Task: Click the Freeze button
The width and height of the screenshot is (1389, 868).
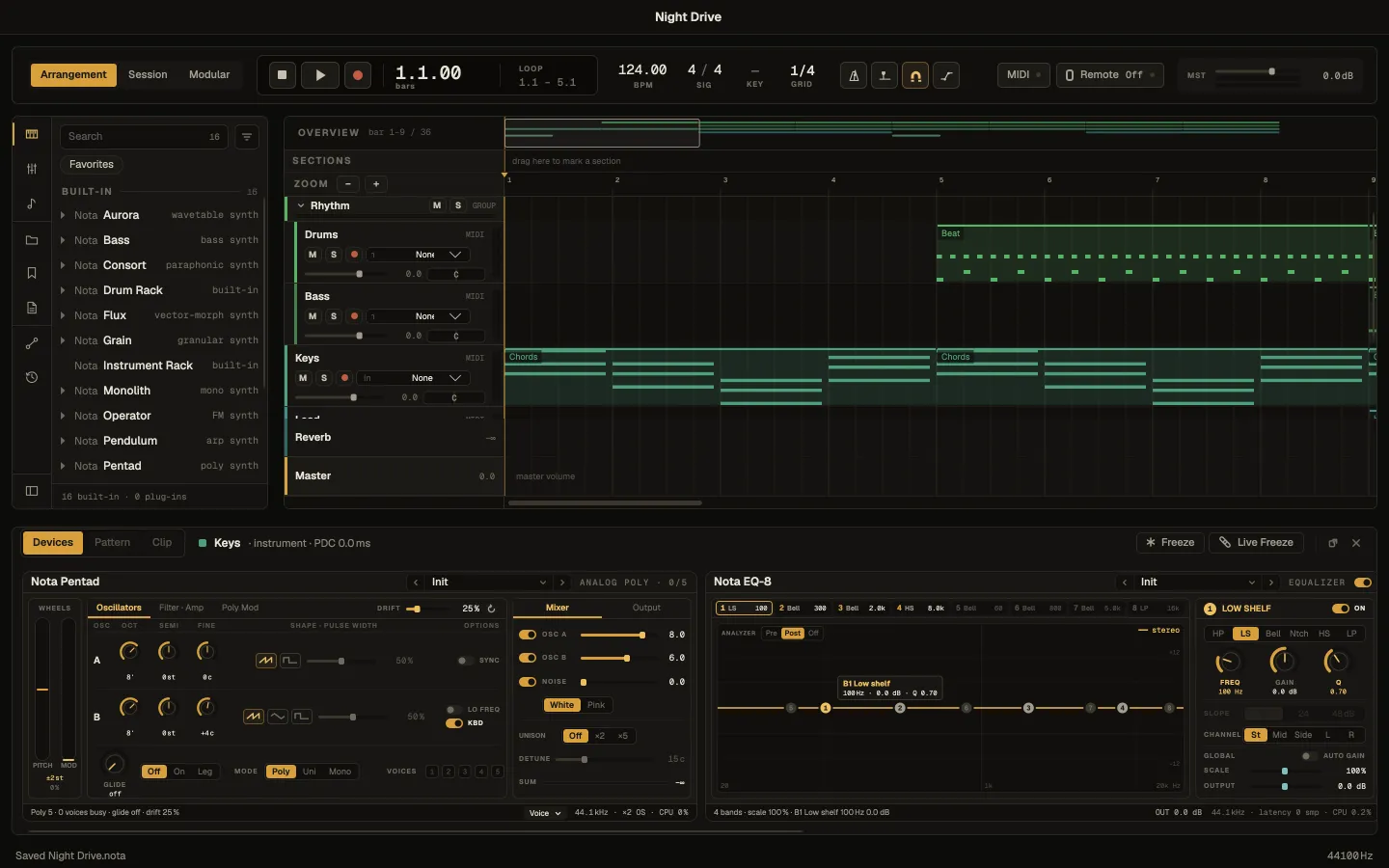Action: [x=1170, y=543]
